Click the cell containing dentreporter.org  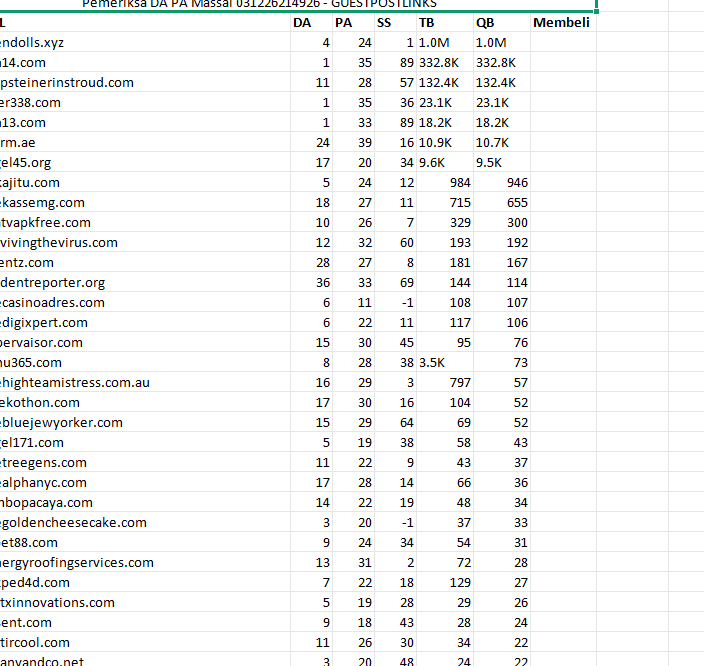click(145, 282)
